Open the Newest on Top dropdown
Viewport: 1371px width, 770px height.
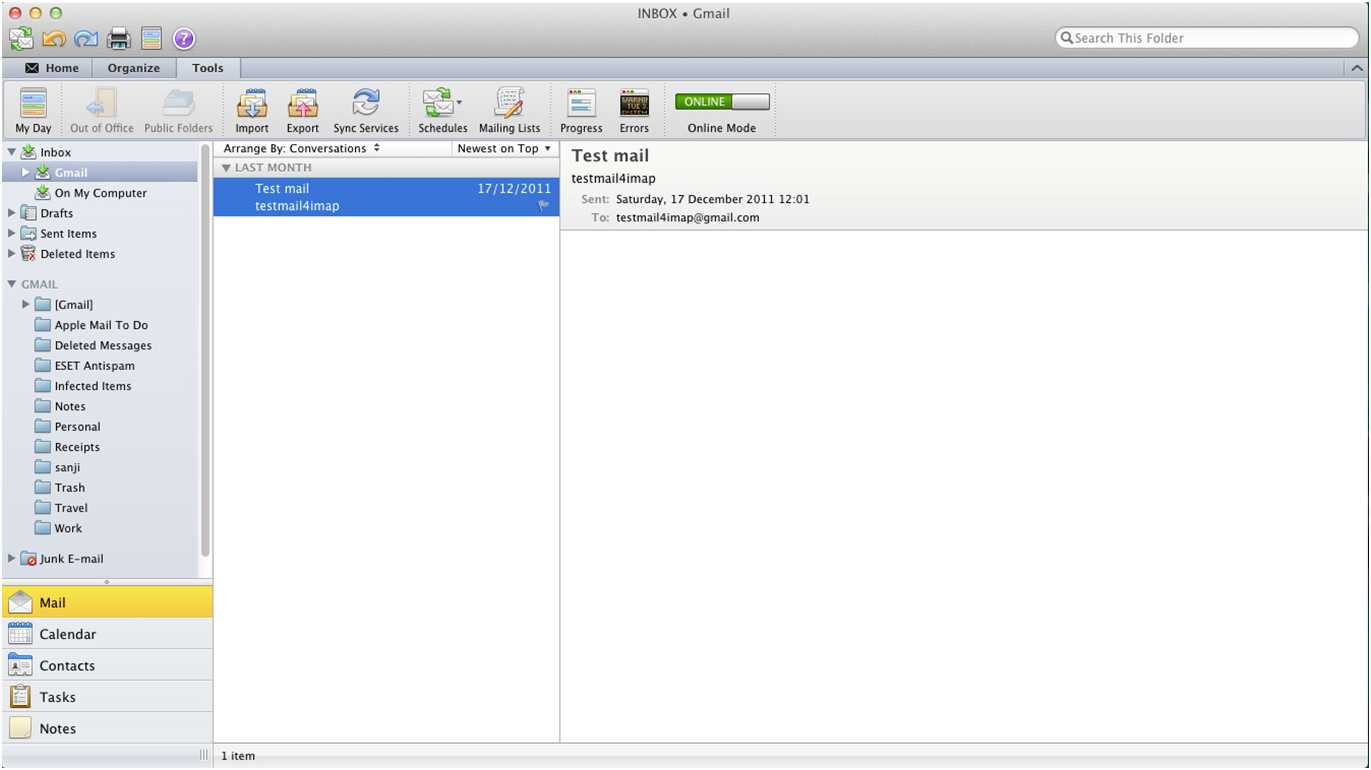[504, 148]
